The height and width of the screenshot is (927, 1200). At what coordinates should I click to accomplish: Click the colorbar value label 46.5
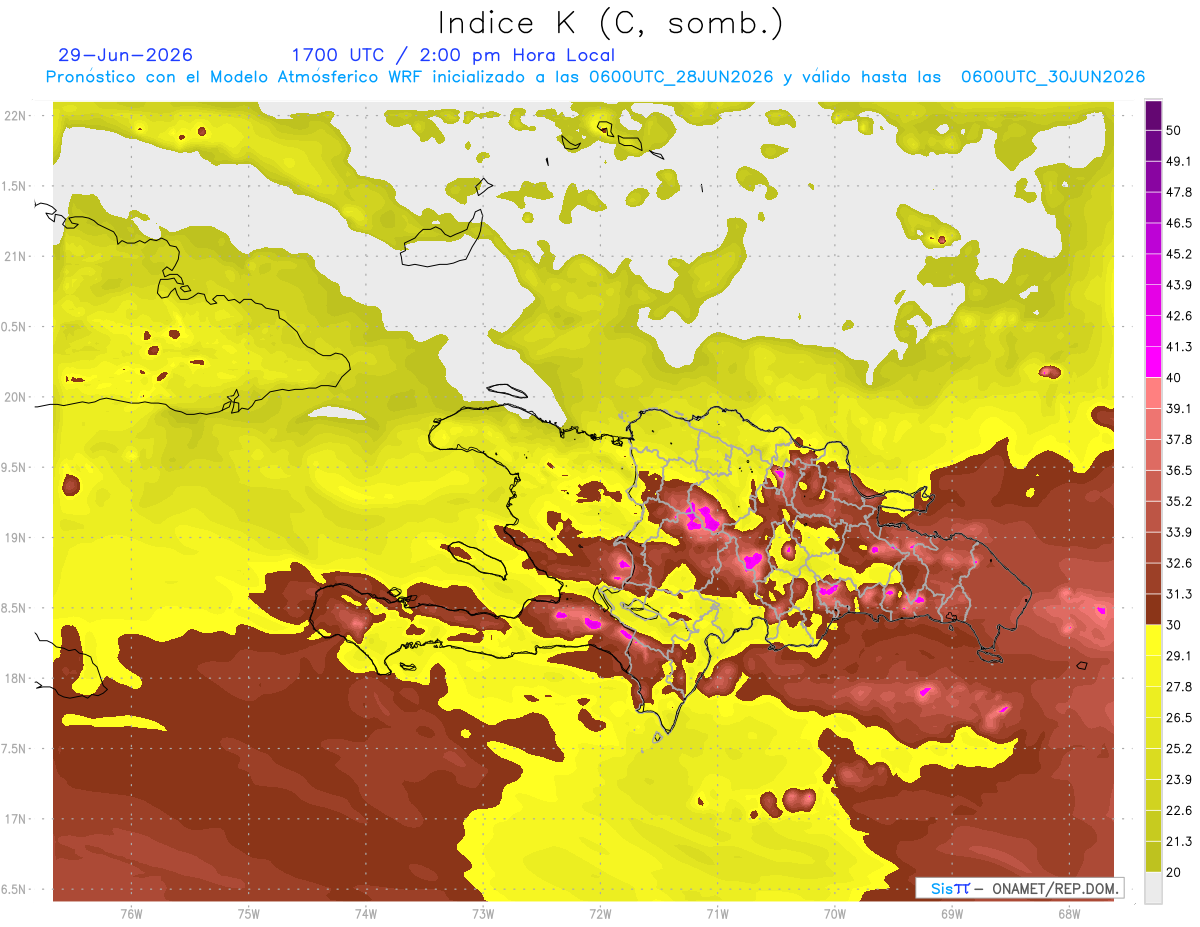1180,223
